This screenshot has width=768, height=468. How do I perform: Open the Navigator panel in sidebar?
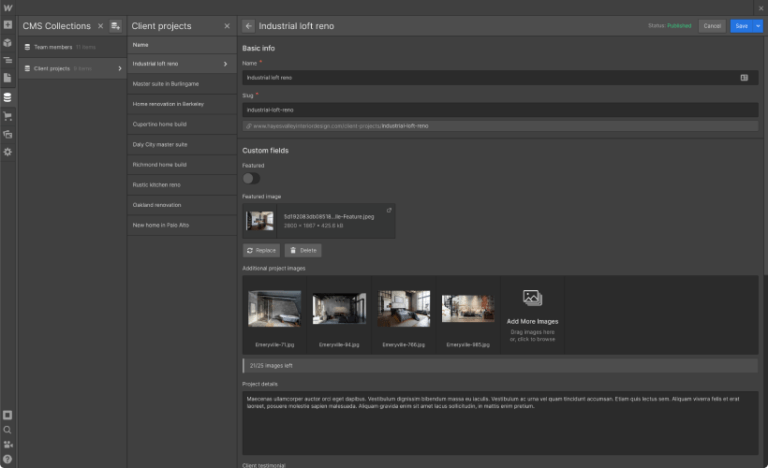[8, 60]
